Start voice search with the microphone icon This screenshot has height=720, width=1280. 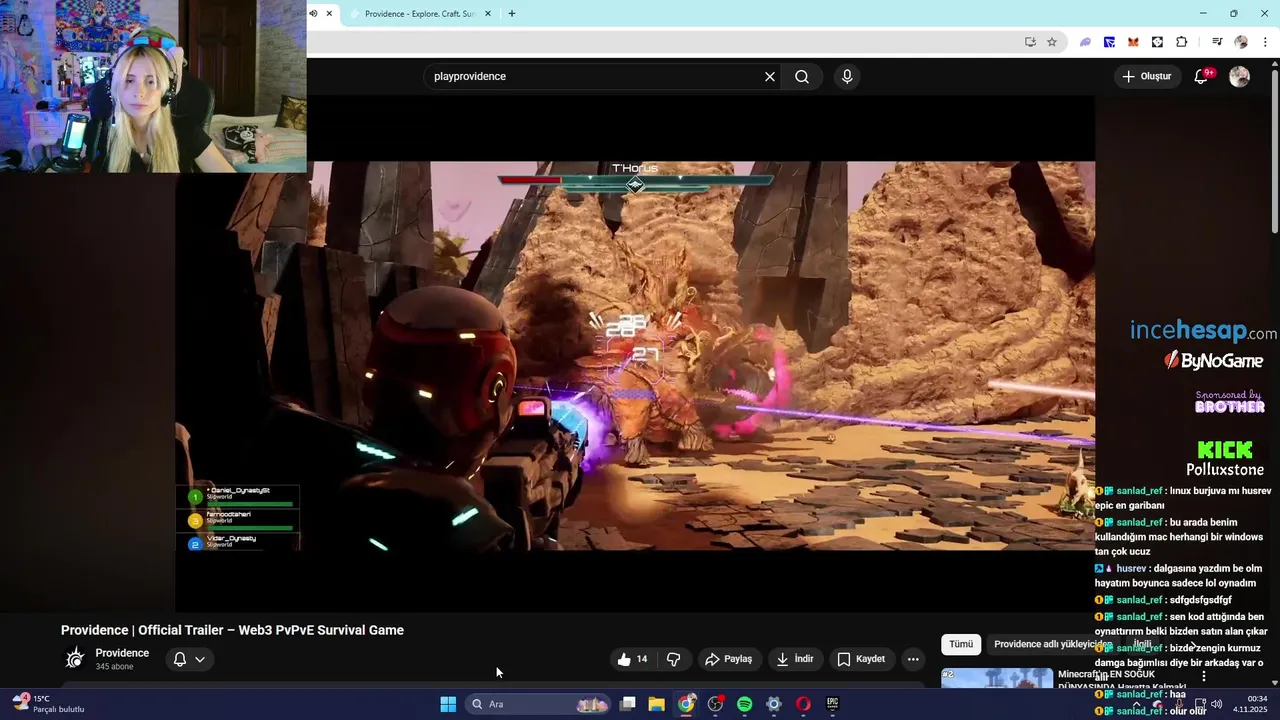pyautogui.click(x=847, y=77)
